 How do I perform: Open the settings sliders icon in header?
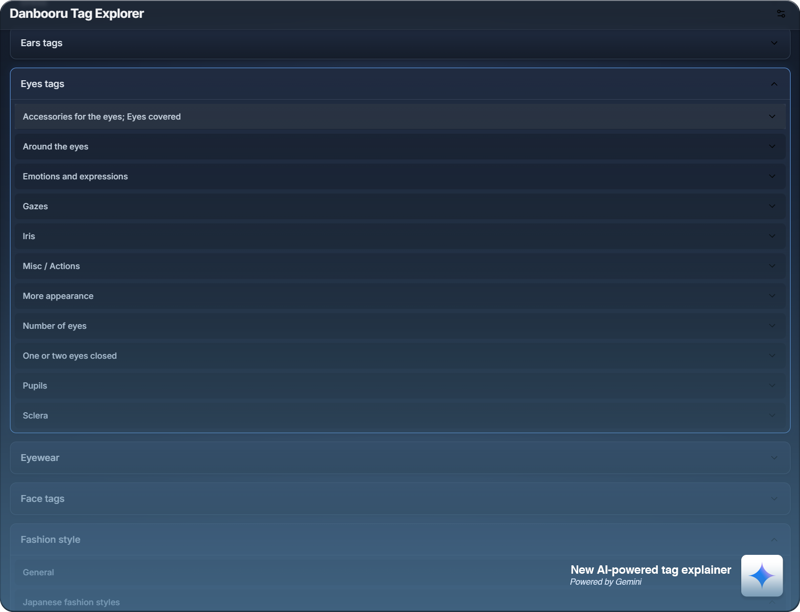pyautogui.click(x=781, y=14)
